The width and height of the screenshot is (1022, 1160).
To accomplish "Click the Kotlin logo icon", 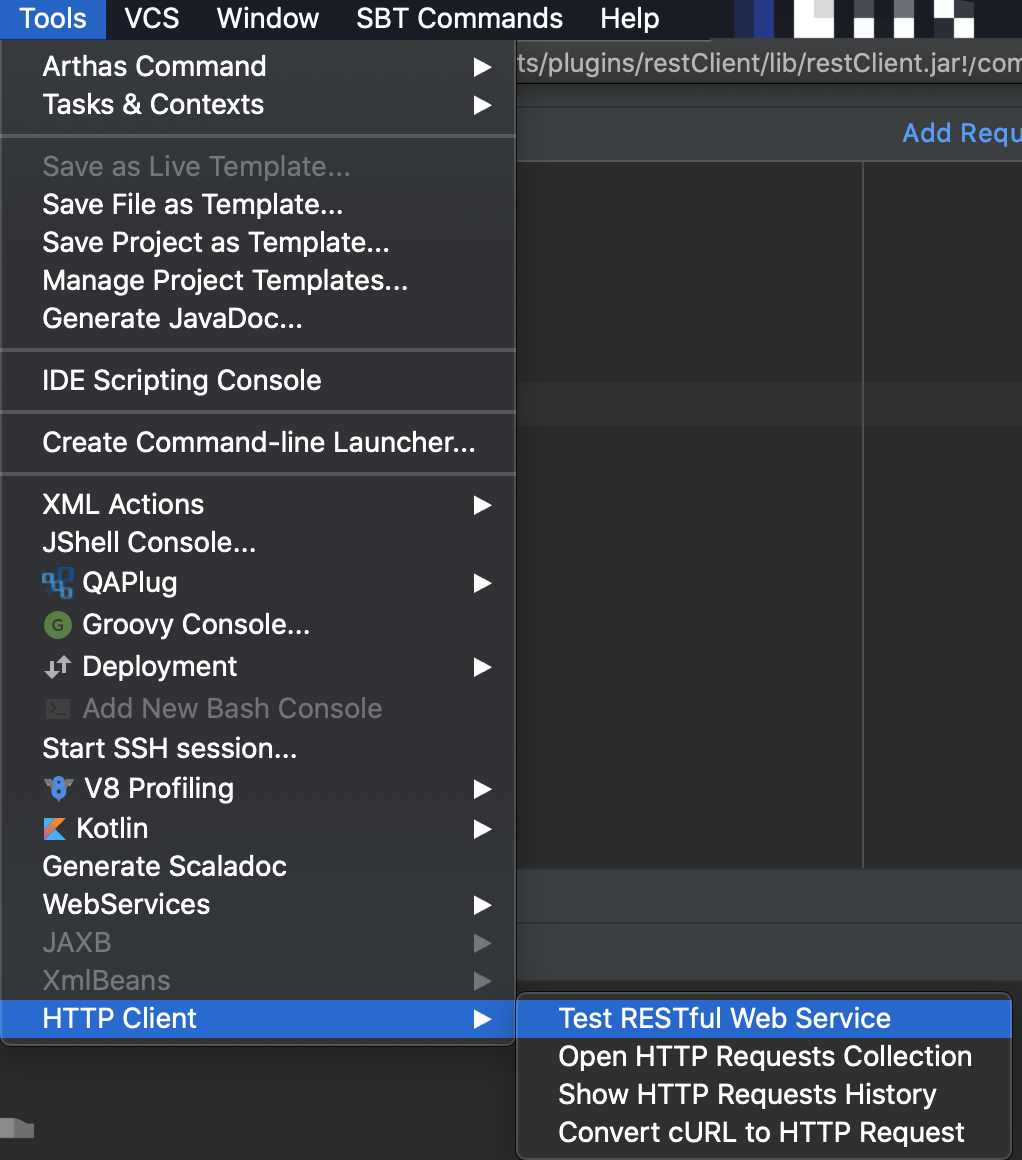I will tap(55, 829).
